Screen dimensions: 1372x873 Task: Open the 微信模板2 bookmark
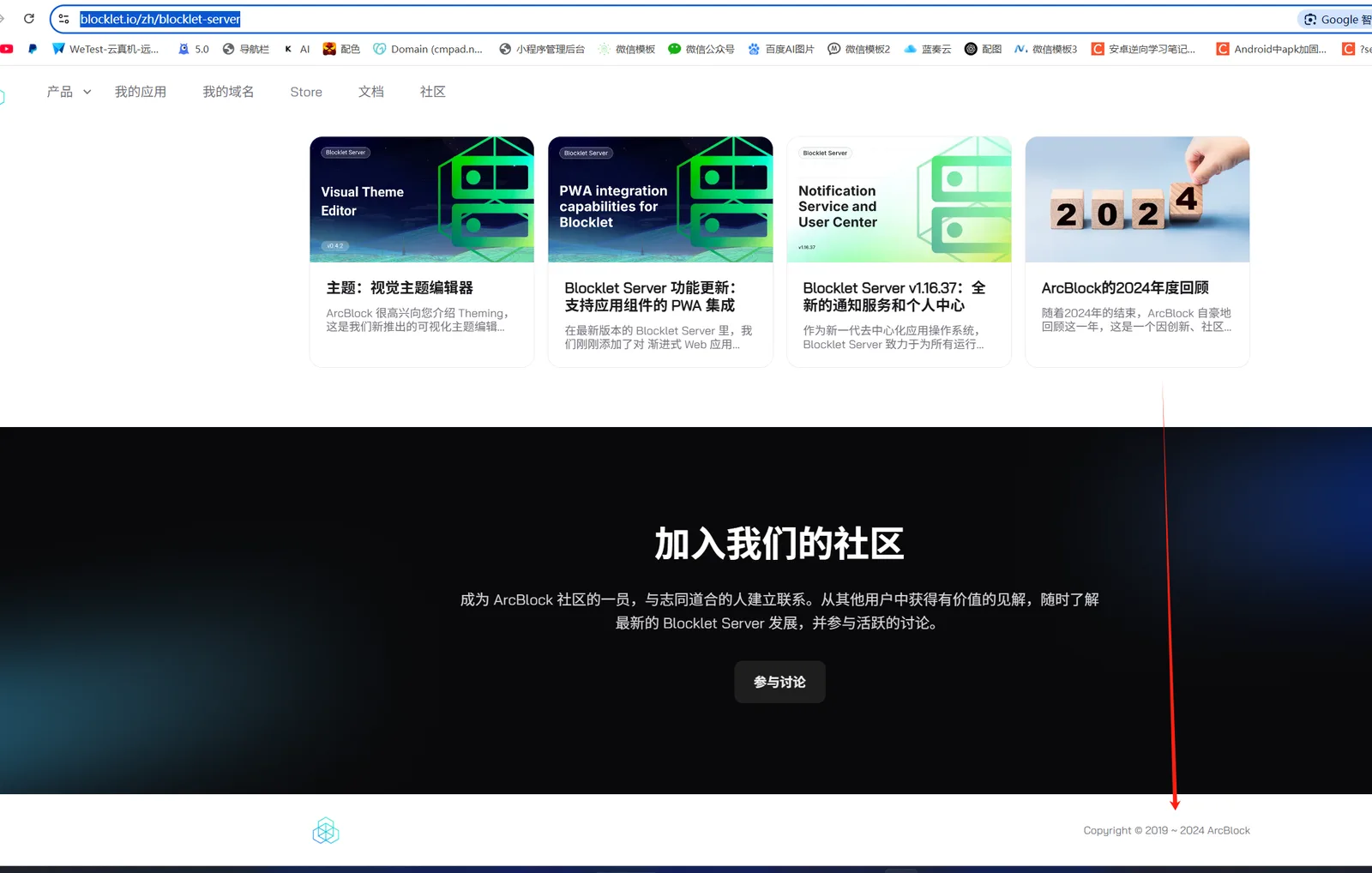859,49
